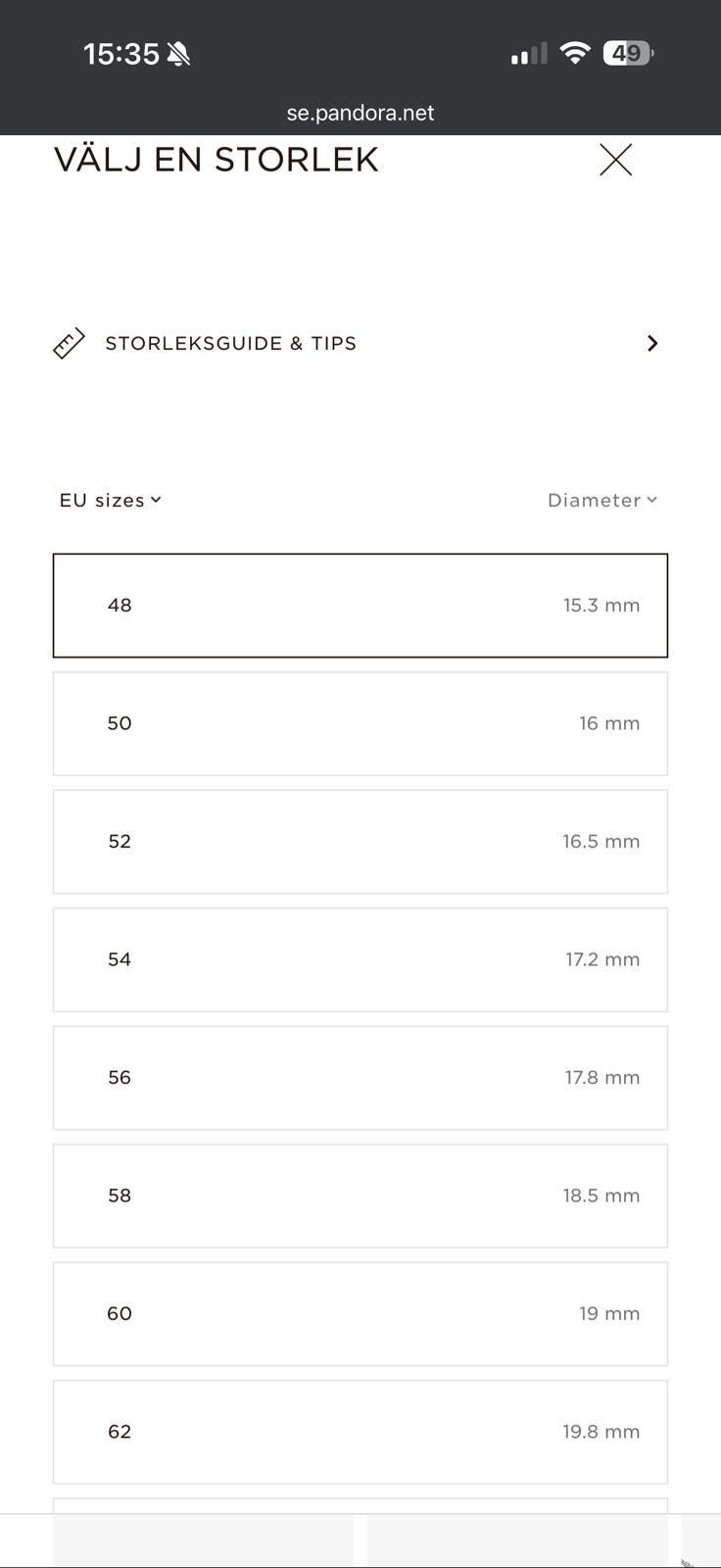Tap the Wi-Fi status icon

tap(575, 53)
